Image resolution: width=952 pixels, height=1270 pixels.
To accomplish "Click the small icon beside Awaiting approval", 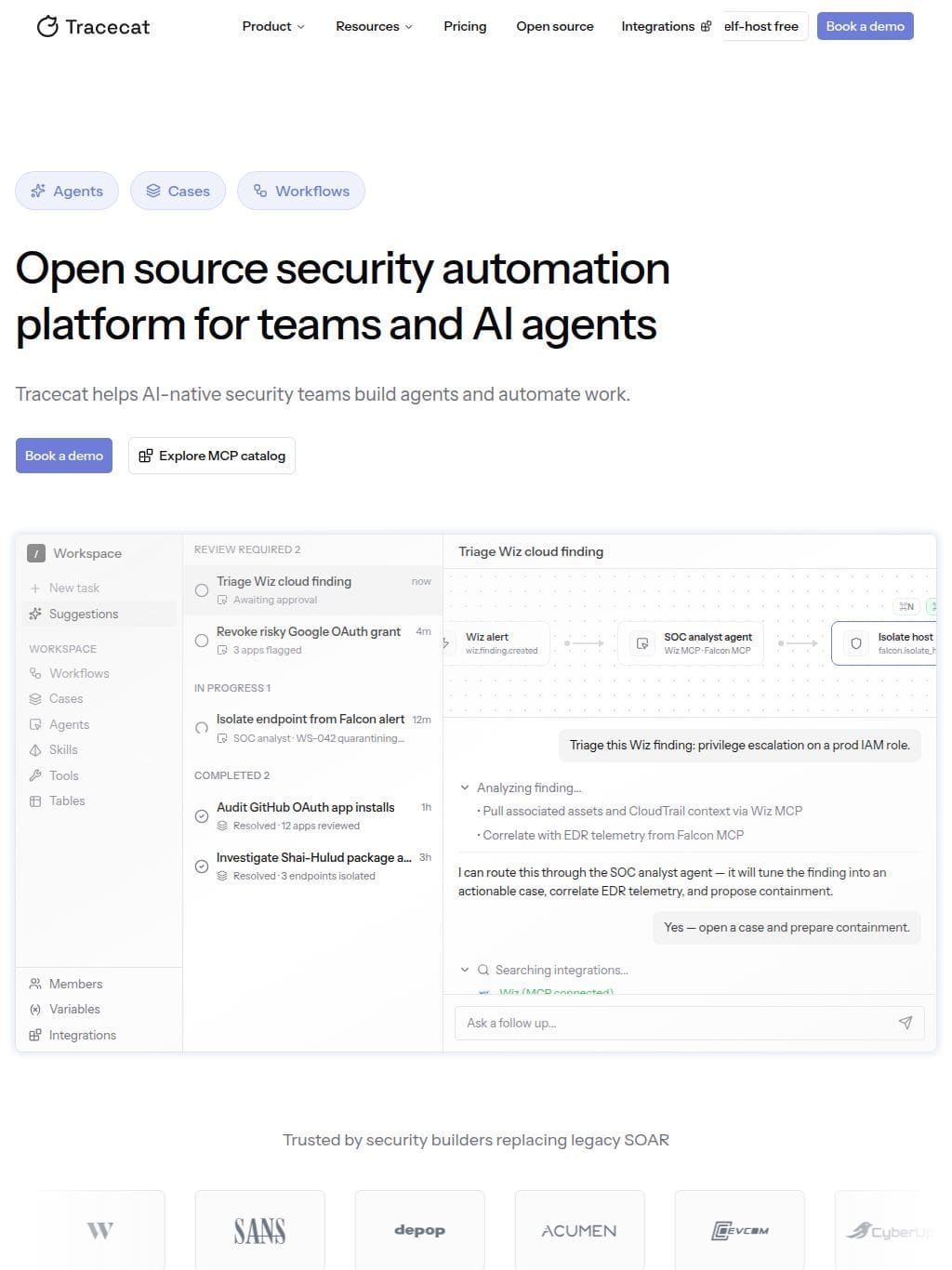I will click(x=222, y=600).
